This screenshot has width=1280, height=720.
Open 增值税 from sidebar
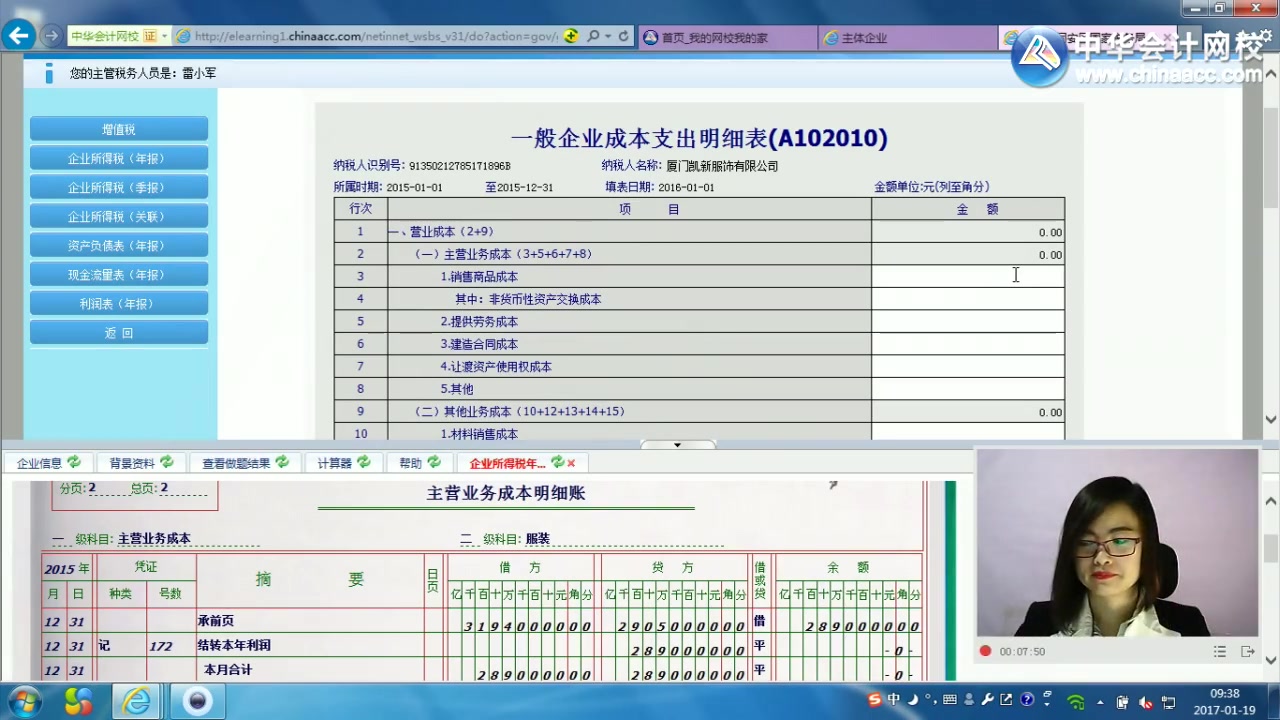pos(119,129)
